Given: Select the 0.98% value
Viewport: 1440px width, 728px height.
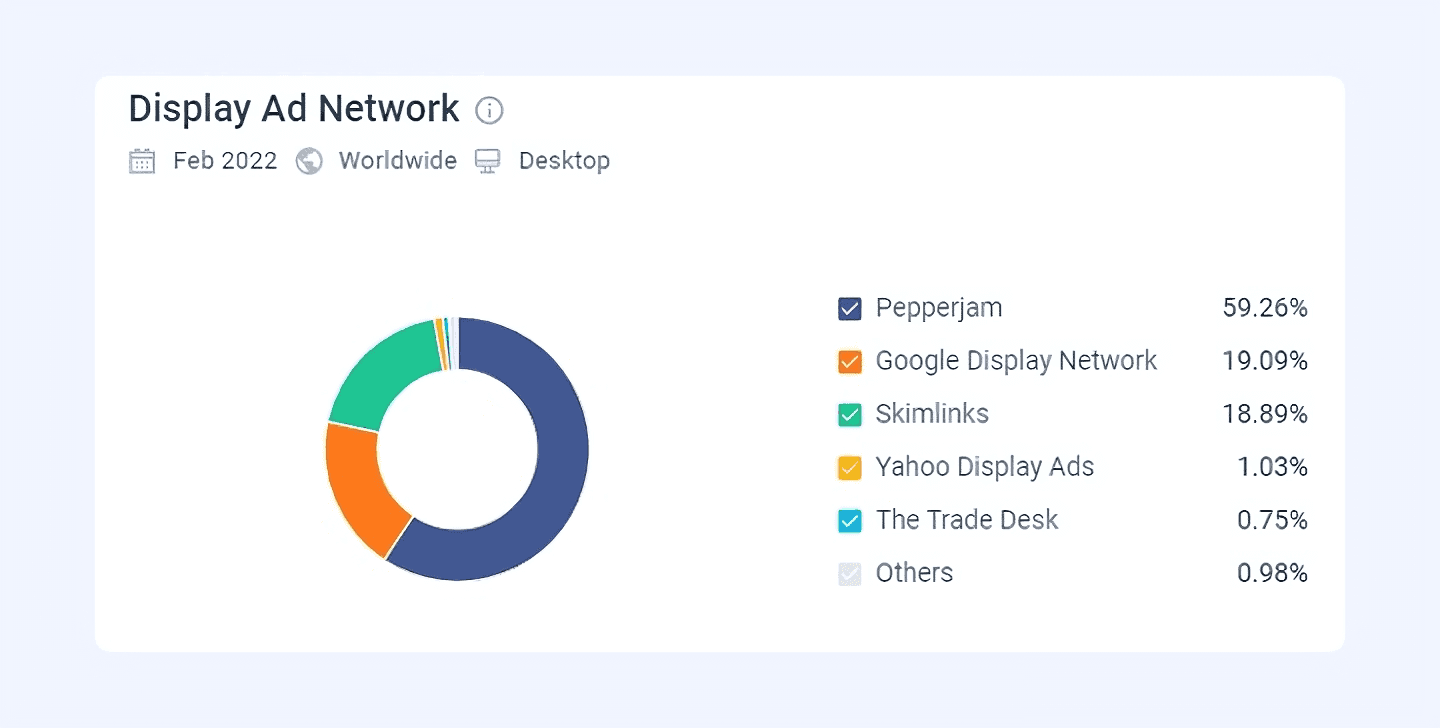Looking at the screenshot, I should click(1272, 573).
